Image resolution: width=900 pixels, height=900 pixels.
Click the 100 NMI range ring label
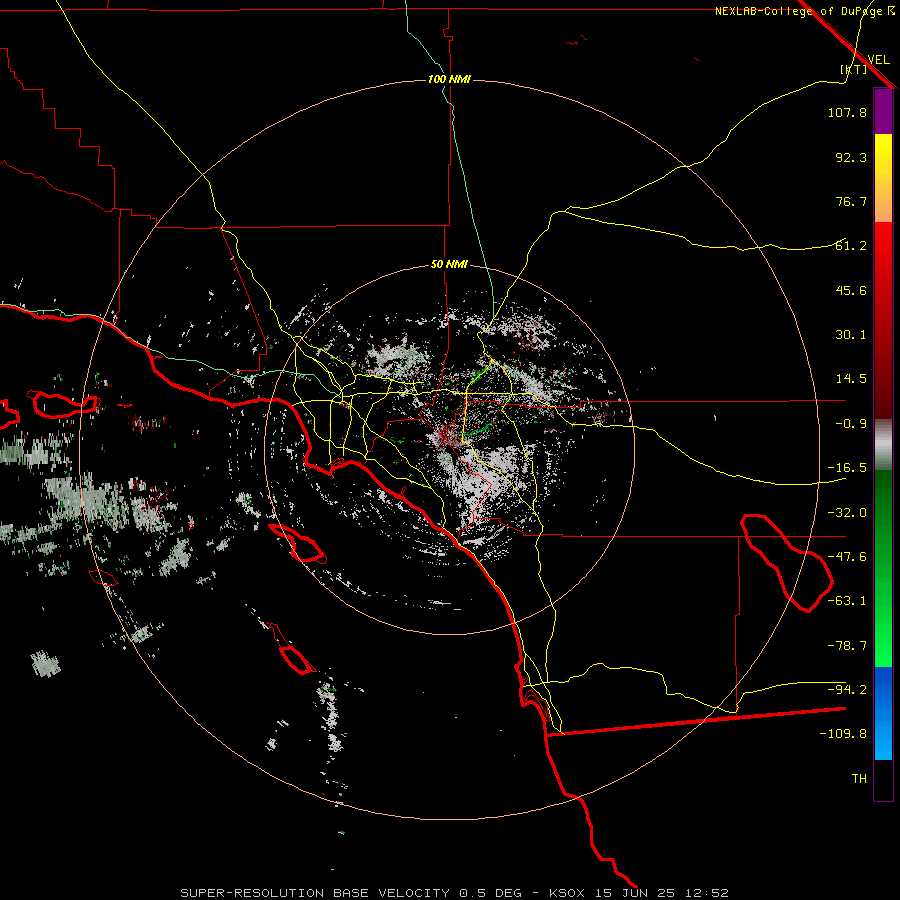tap(449, 79)
